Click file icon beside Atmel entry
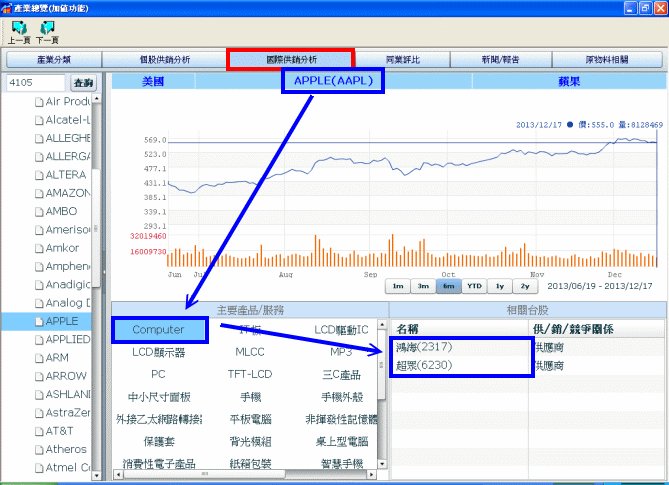The image size is (669, 485). (x=39, y=468)
